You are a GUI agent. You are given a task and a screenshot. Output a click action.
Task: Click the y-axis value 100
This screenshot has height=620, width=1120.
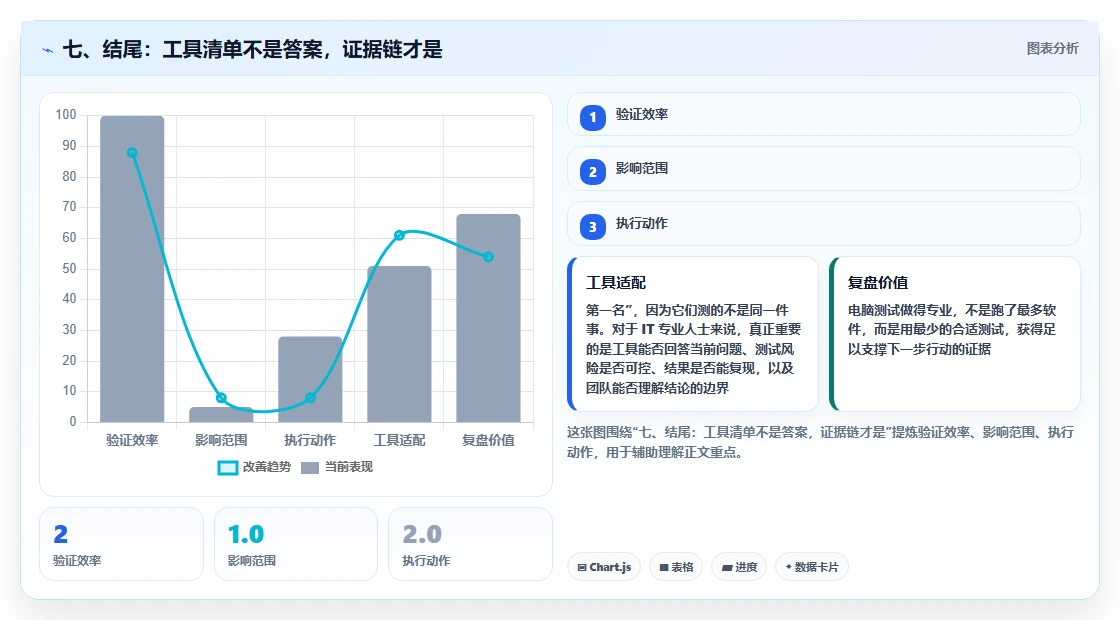(66, 115)
